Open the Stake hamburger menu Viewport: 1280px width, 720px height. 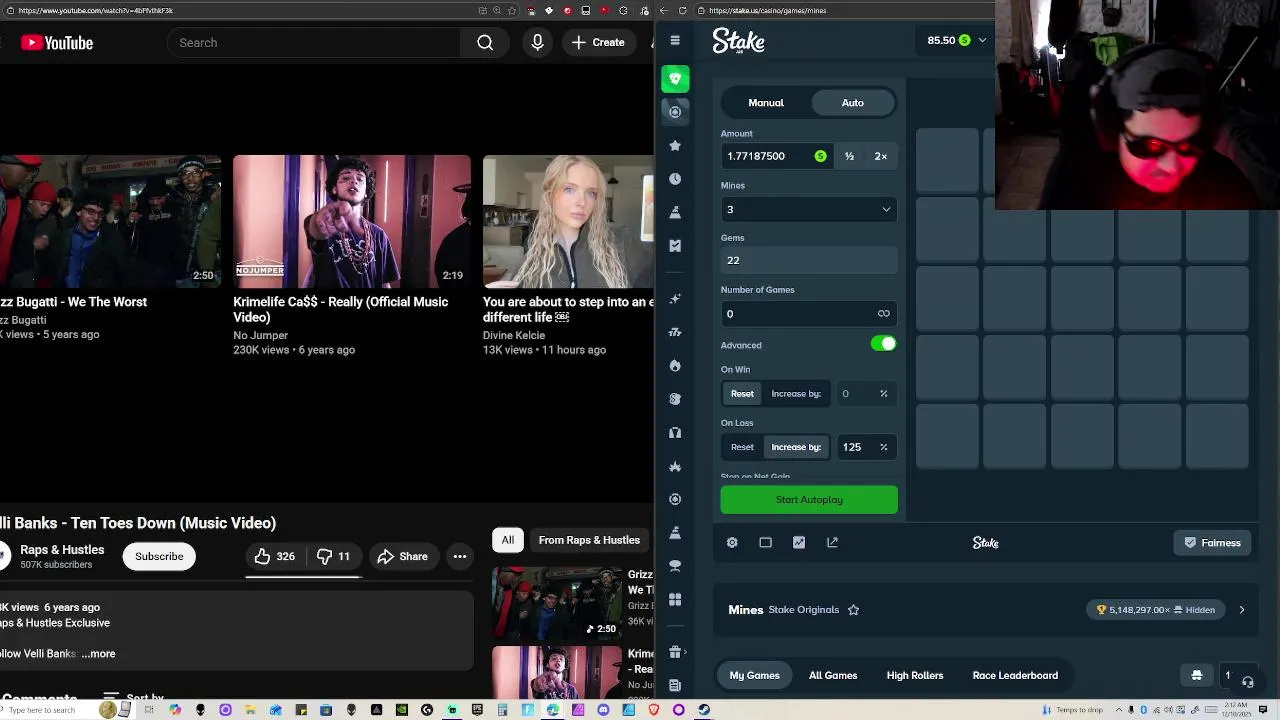675,41
